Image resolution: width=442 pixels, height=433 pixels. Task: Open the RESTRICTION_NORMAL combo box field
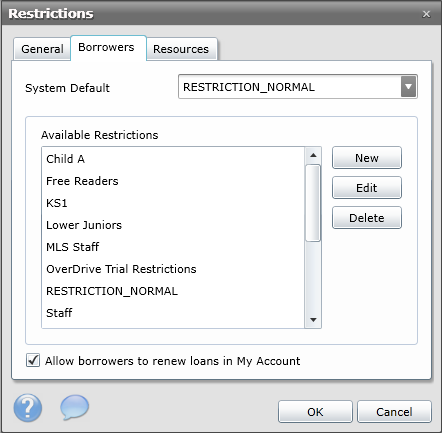pyautogui.click(x=298, y=87)
